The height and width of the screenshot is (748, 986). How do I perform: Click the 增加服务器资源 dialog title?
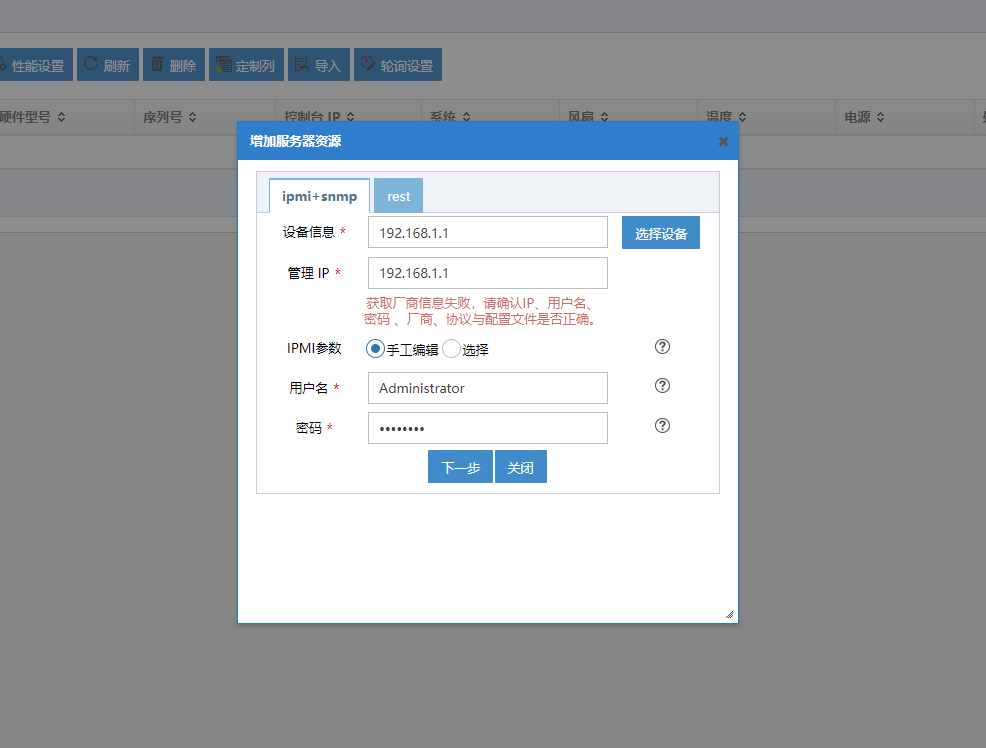296,141
